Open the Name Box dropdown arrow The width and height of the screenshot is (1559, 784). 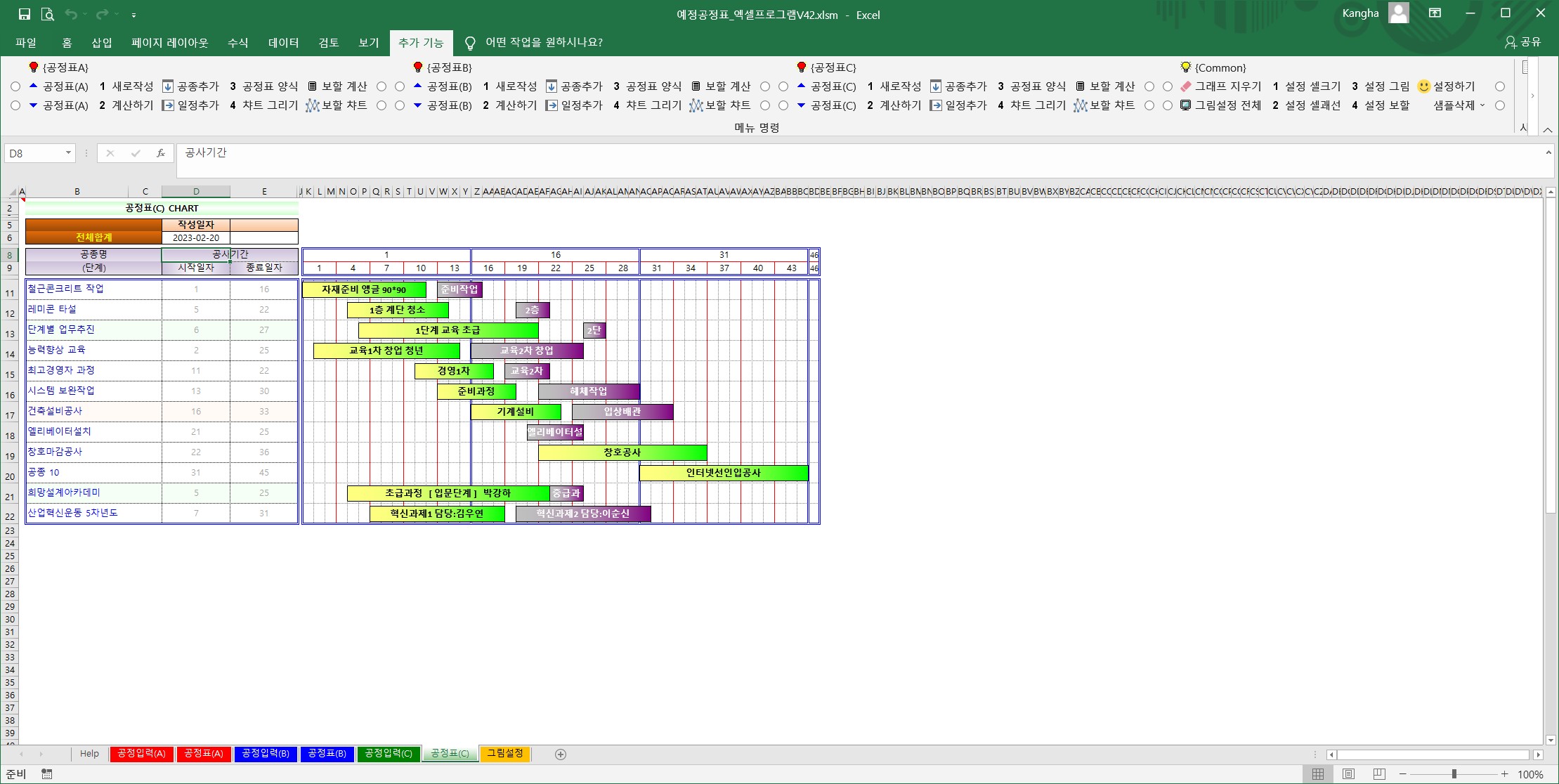pyautogui.click(x=68, y=153)
